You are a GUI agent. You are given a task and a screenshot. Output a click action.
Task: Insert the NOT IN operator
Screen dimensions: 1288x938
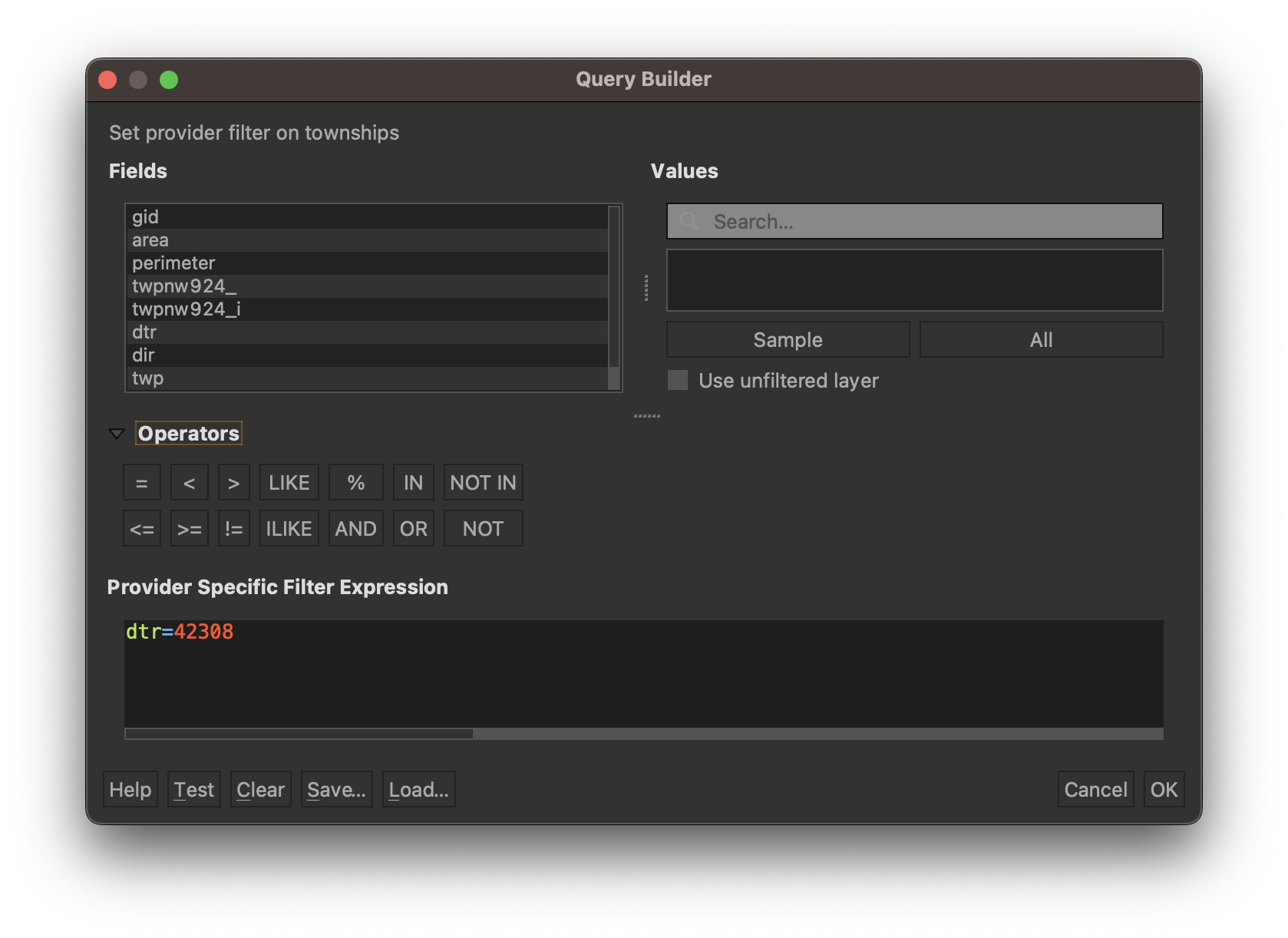[x=483, y=483]
